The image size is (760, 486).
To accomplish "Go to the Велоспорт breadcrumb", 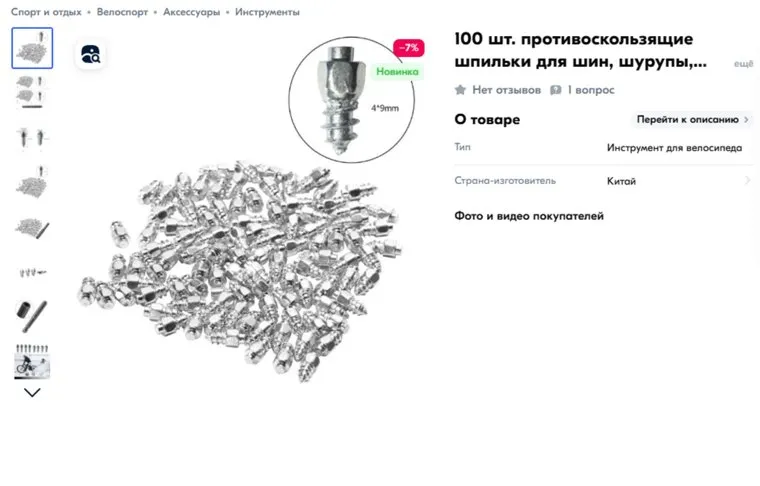I will point(122,12).
